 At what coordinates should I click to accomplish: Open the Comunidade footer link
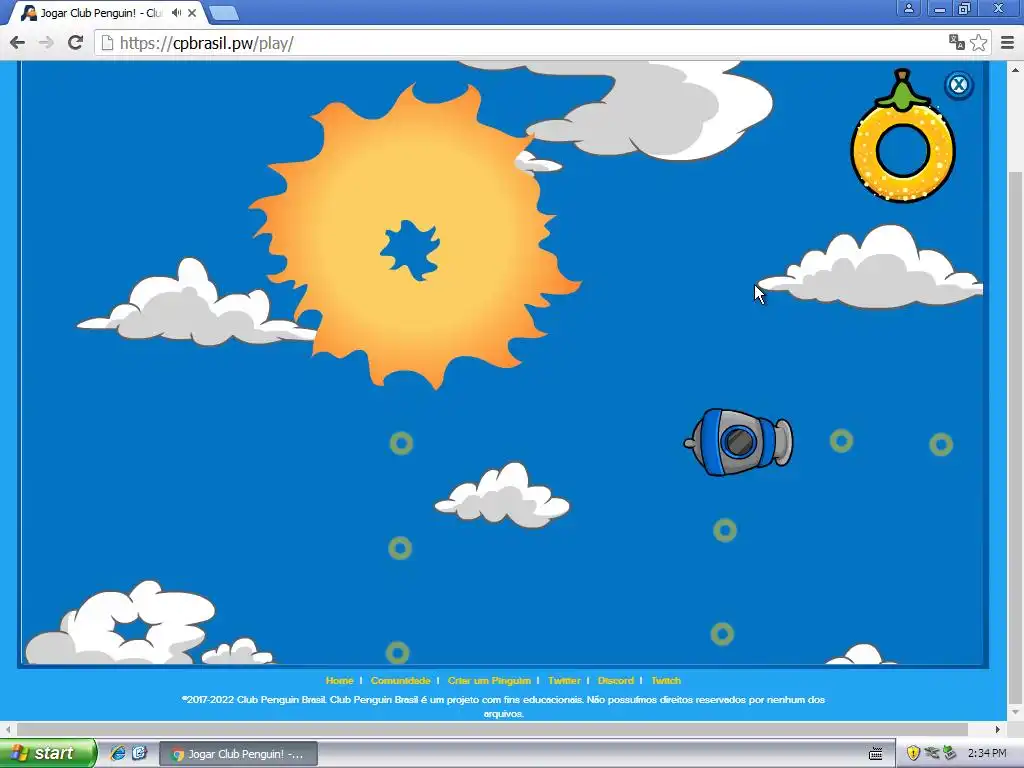[x=400, y=680]
